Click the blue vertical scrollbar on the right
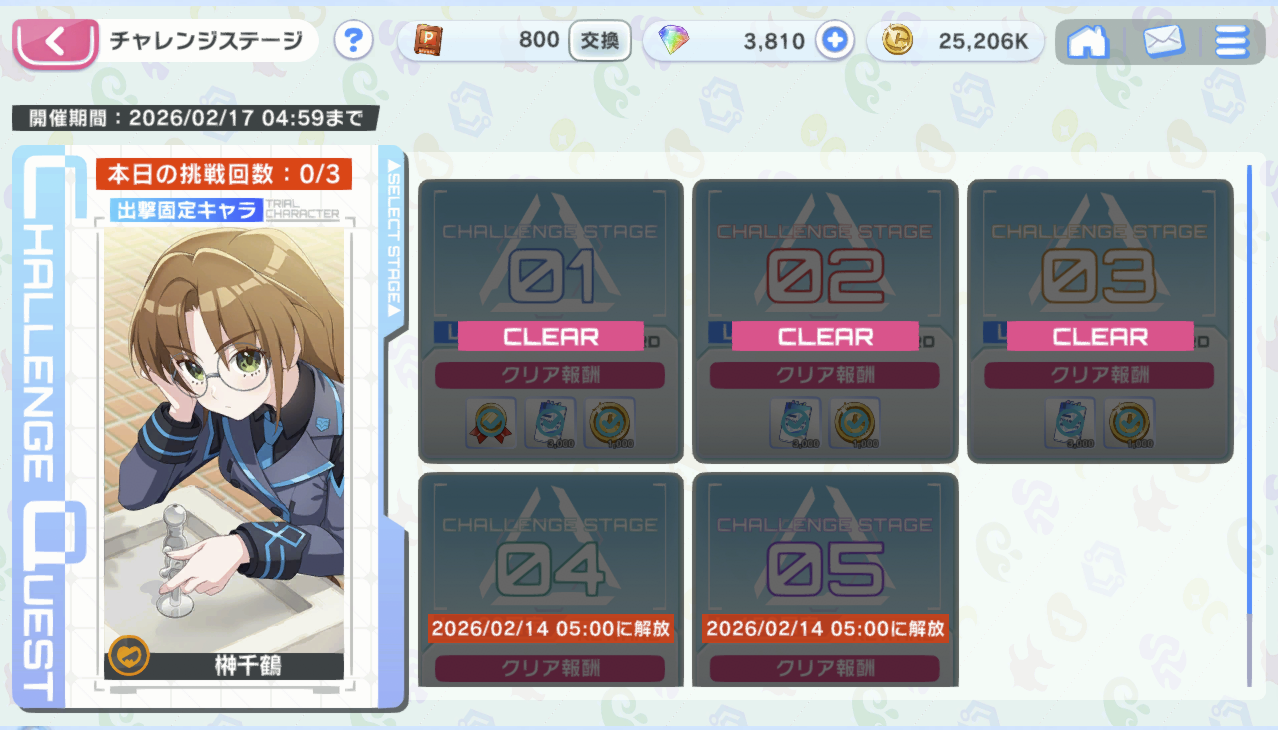Image resolution: width=1278 pixels, height=730 pixels. click(x=1249, y=390)
